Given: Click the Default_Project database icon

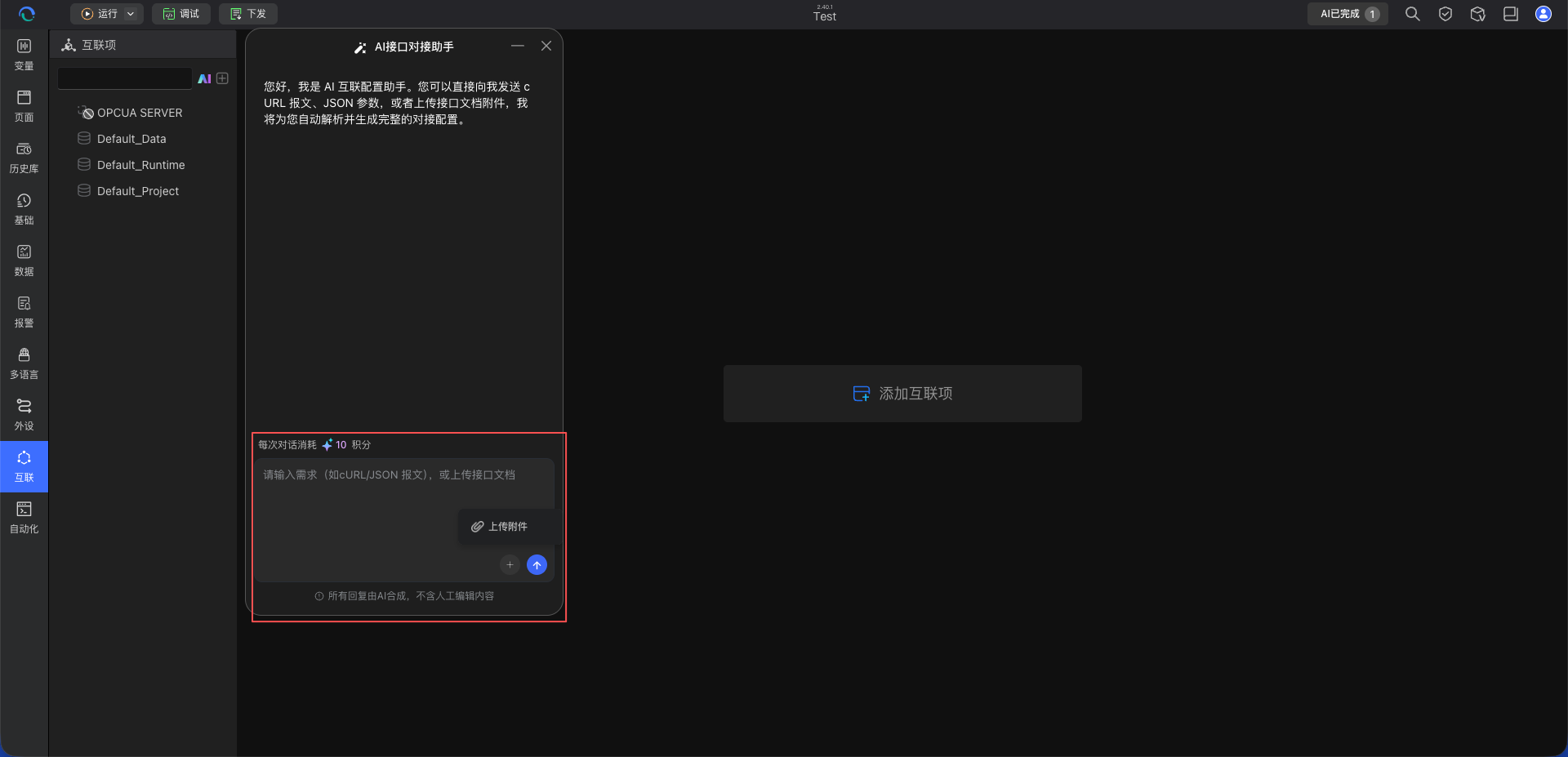Looking at the screenshot, I should (84, 191).
